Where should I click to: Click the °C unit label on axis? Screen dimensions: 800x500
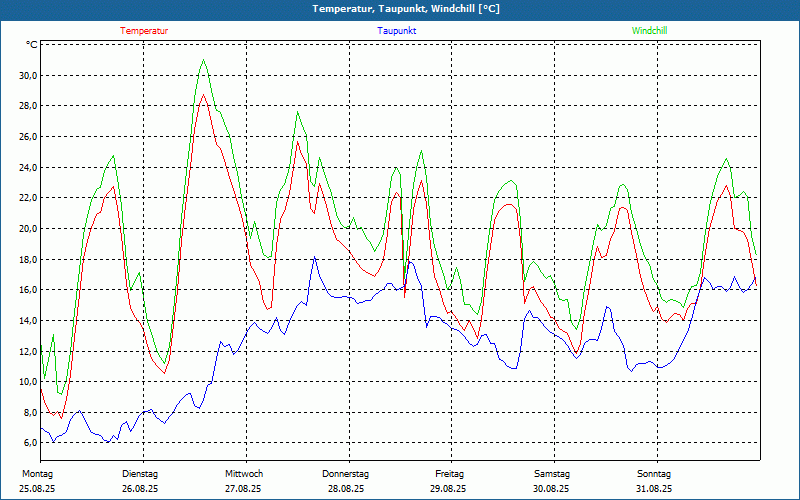click(32, 45)
